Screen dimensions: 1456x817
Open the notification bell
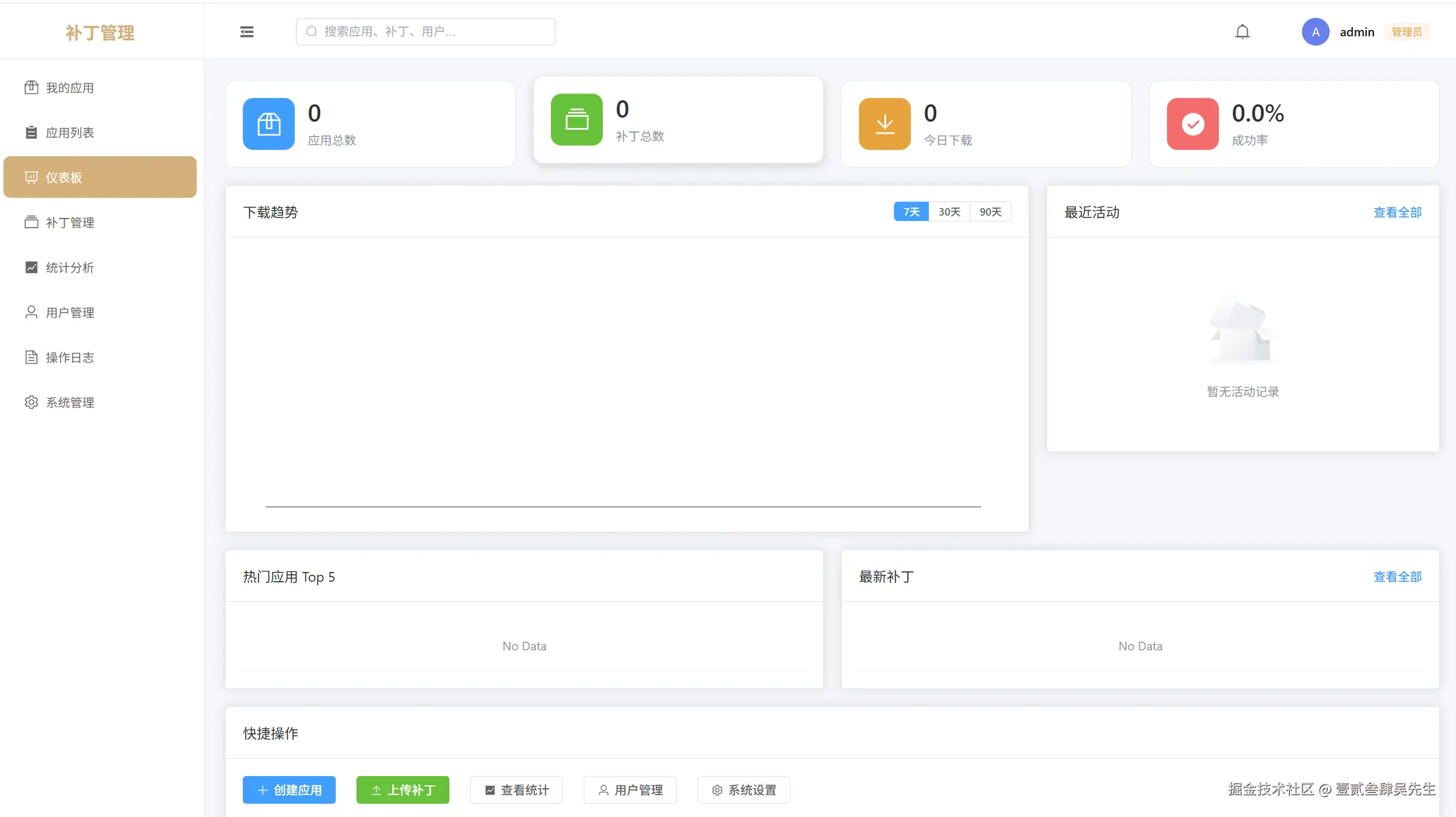click(x=1242, y=31)
